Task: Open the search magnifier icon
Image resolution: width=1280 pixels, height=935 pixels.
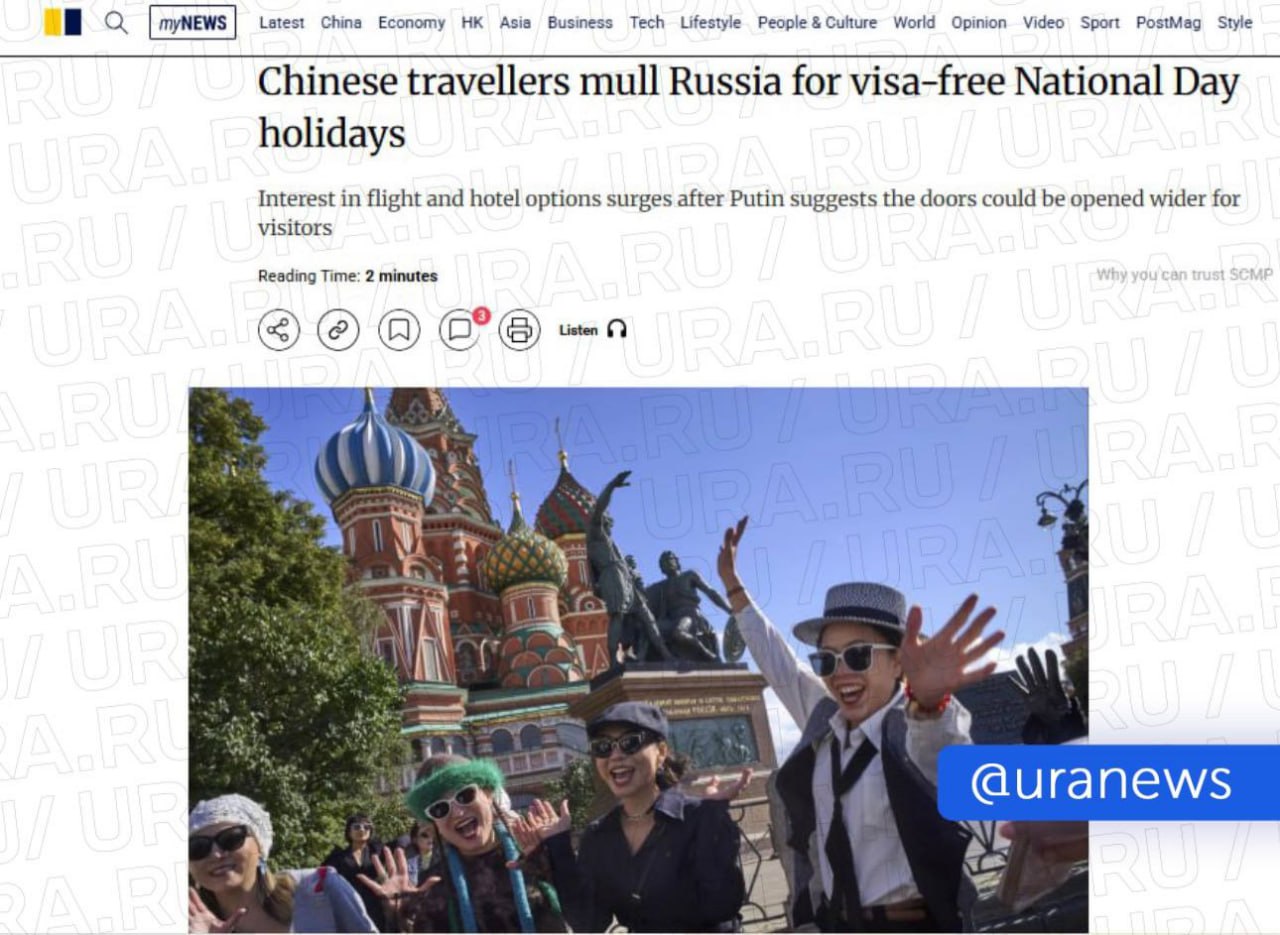Action: coord(116,22)
